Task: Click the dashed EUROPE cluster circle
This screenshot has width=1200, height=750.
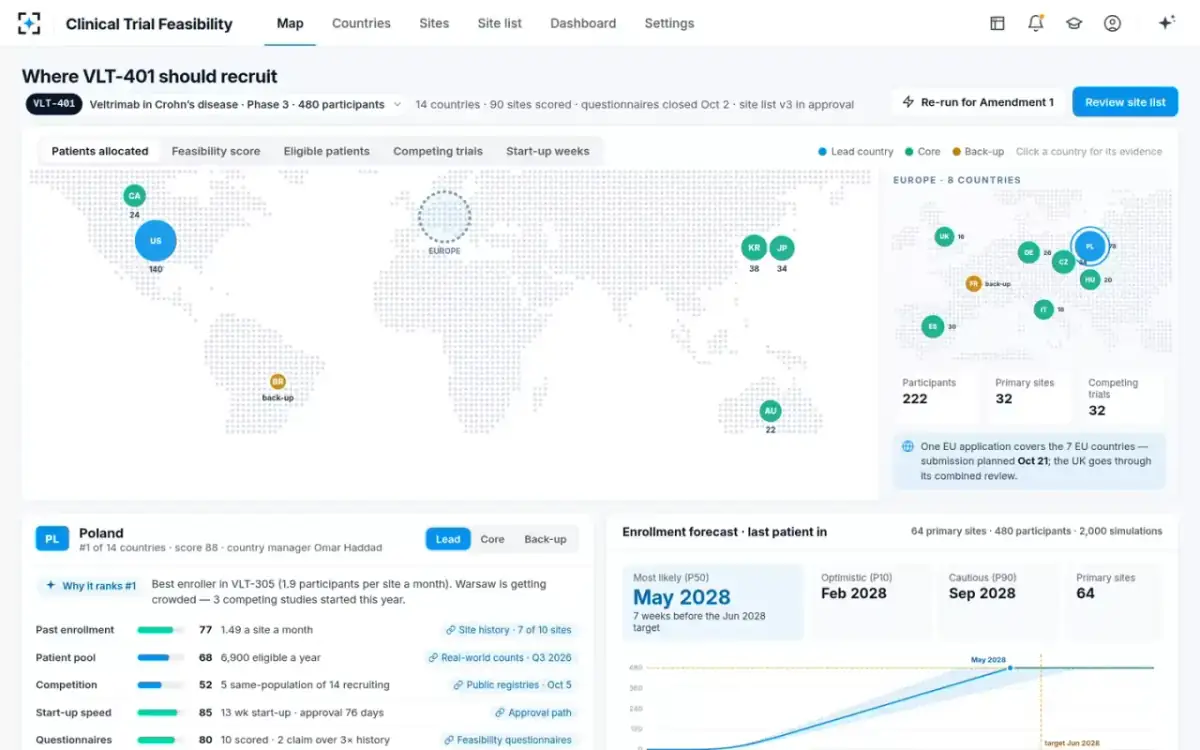Action: coord(444,216)
